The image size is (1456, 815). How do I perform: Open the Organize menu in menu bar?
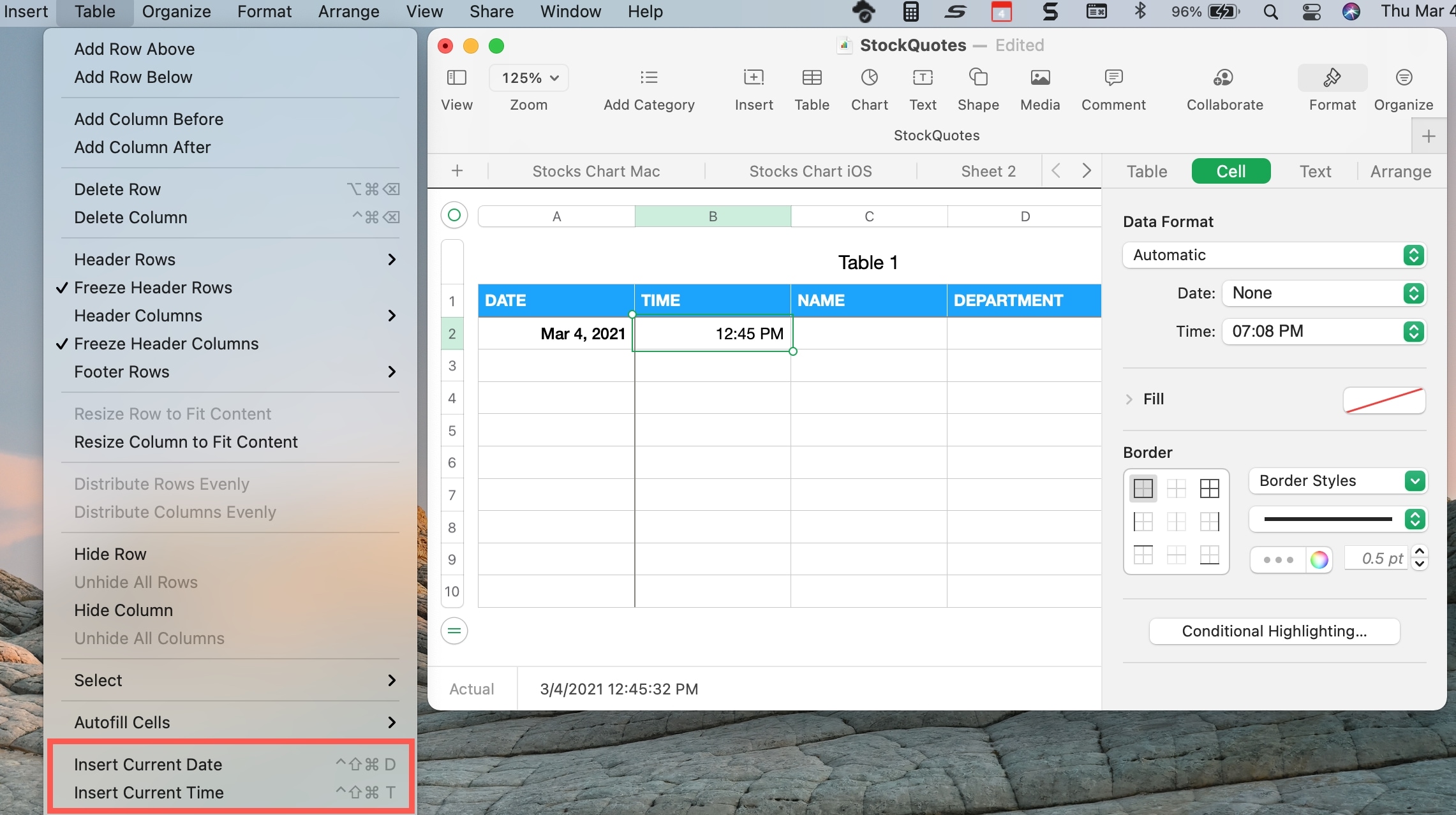[176, 11]
